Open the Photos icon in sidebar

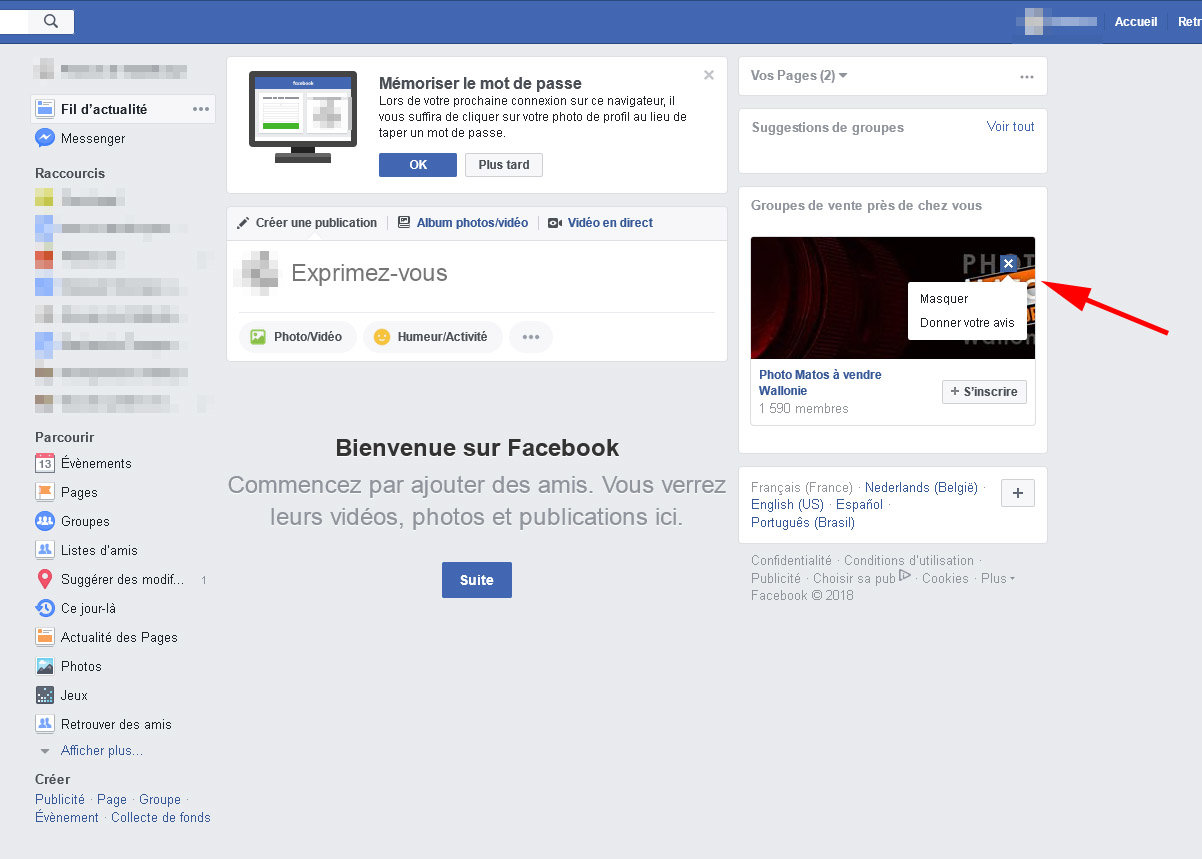44,666
